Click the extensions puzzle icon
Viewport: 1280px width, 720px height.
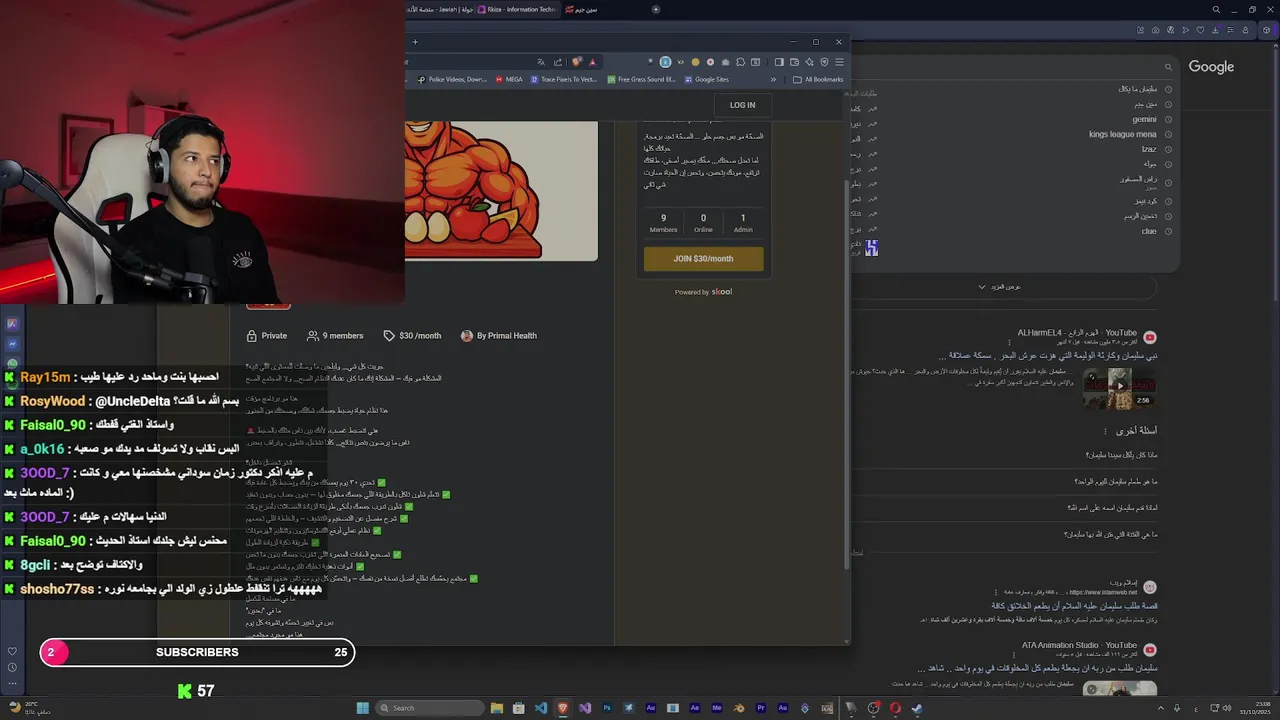coord(740,62)
